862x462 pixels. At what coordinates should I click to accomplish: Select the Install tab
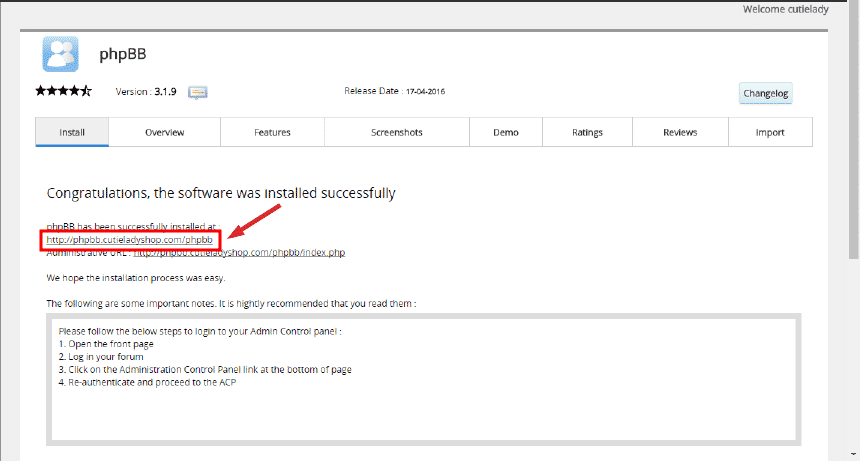pyautogui.click(x=72, y=132)
